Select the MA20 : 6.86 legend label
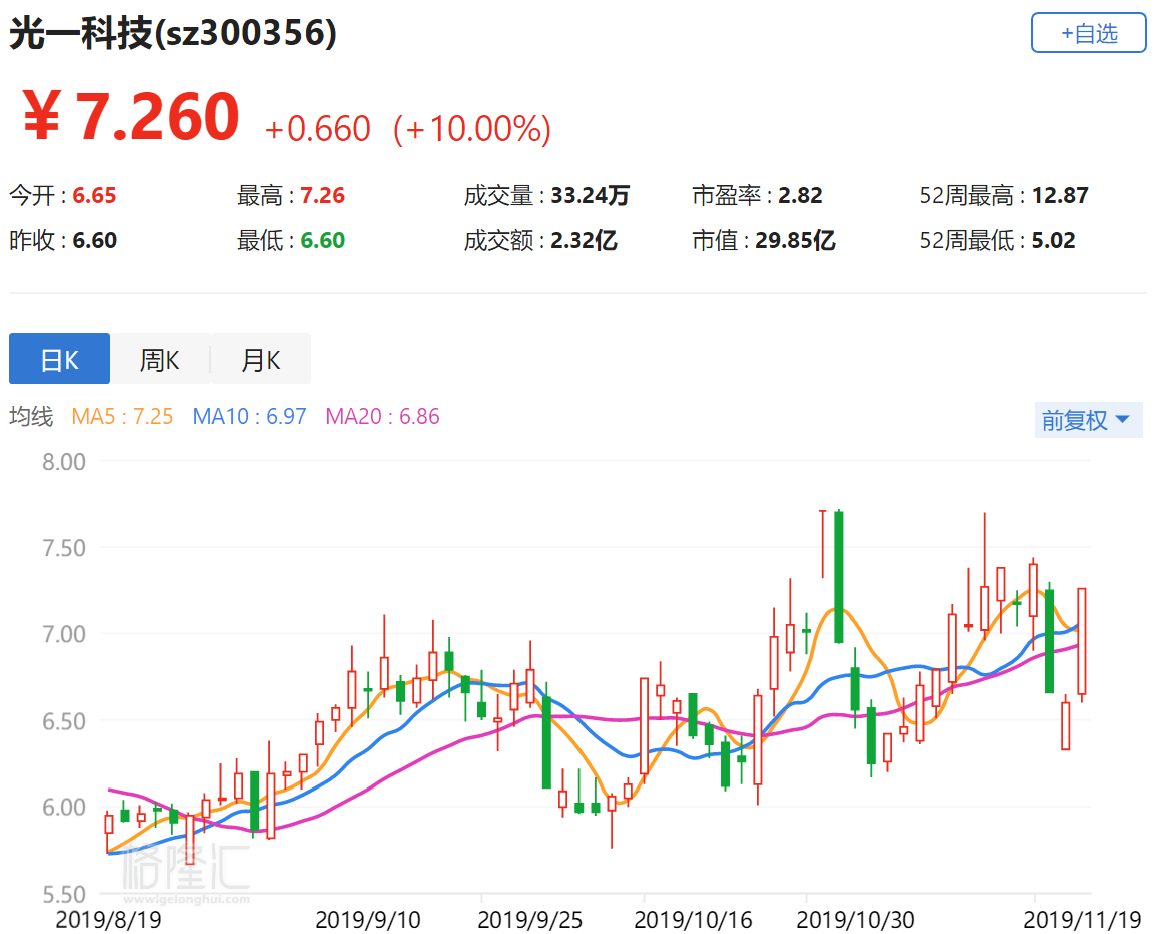The height and width of the screenshot is (934, 1162). click(x=382, y=417)
